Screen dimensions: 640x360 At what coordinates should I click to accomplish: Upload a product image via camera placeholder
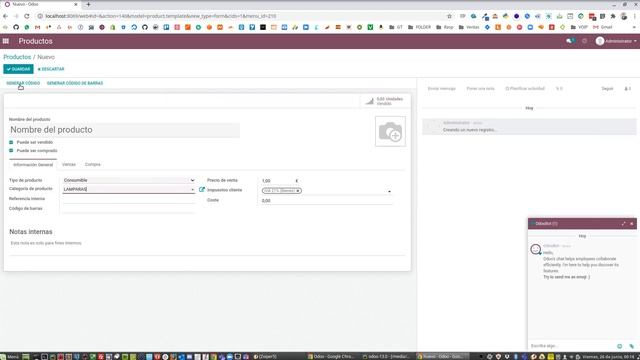pyautogui.click(x=390, y=131)
